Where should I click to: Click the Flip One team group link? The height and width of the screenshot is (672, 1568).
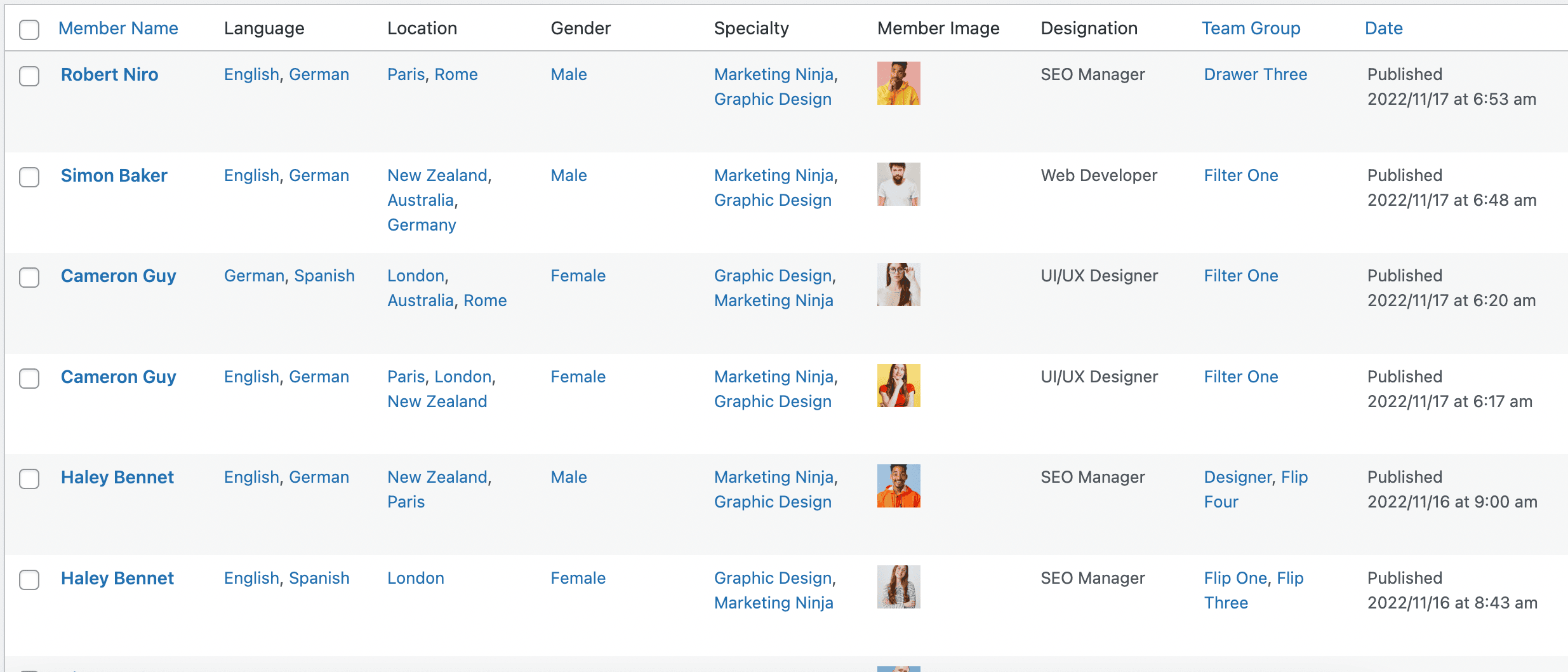(1235, 579)
